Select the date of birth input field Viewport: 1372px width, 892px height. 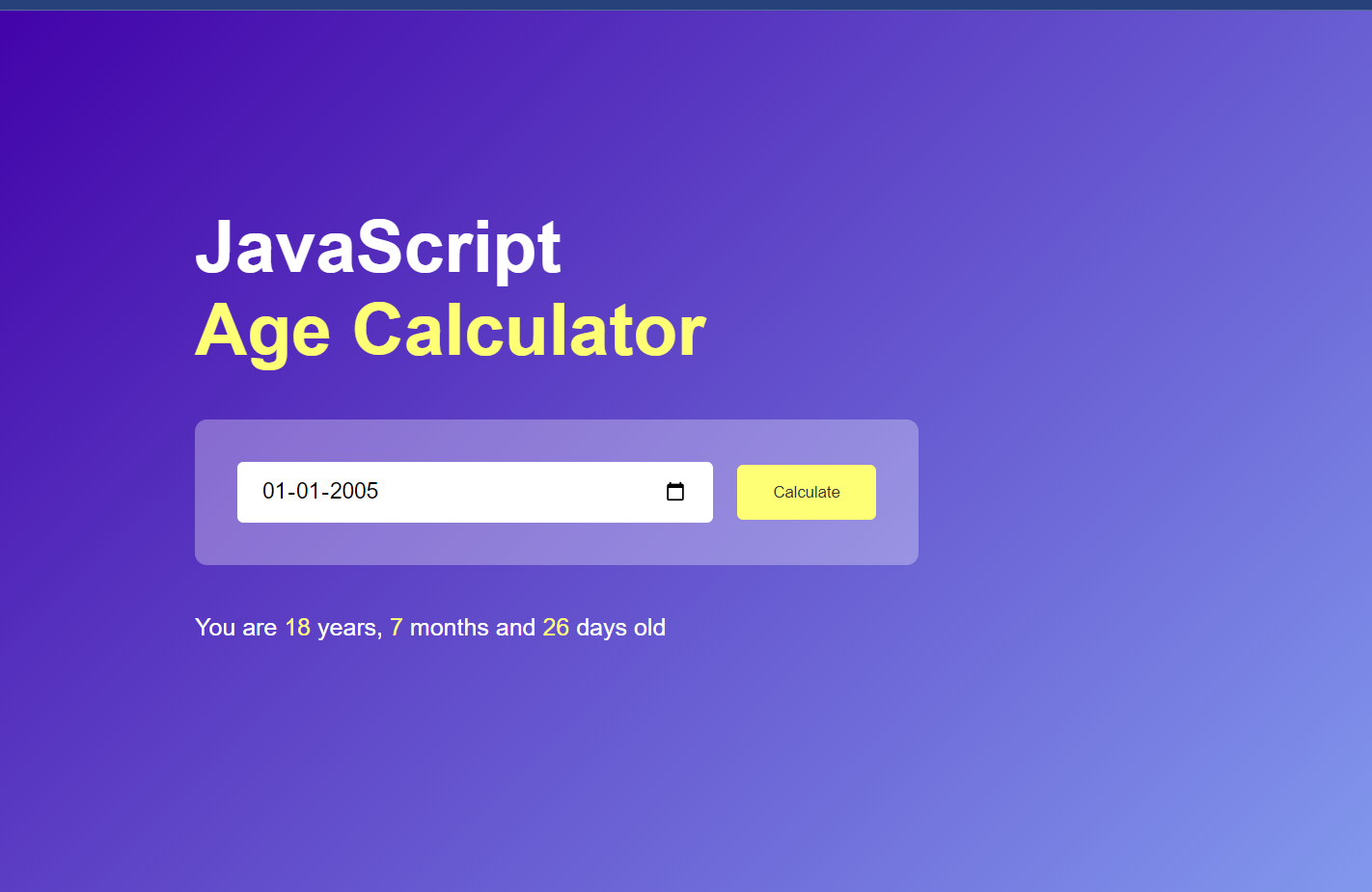pyautogui.click(x=473, y=492)
